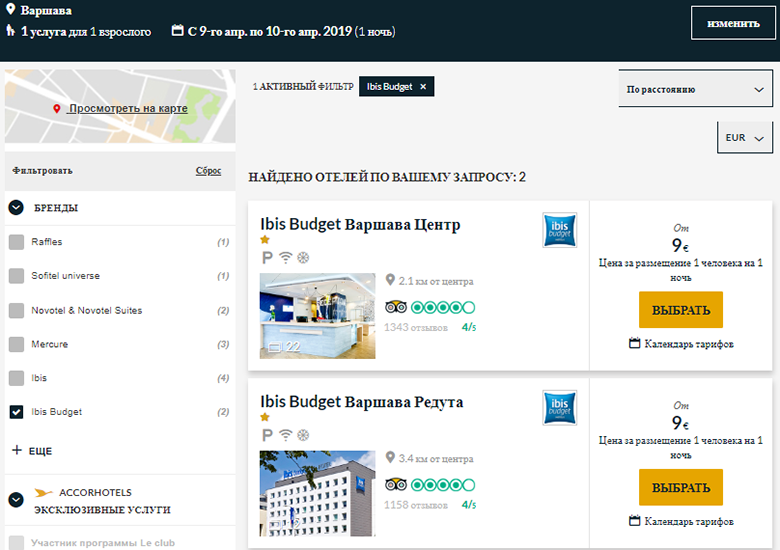
Task: Click the parking icon under Ibis Budget Варшава Центр
Action: pyautogui.click(x=267, y=257)
